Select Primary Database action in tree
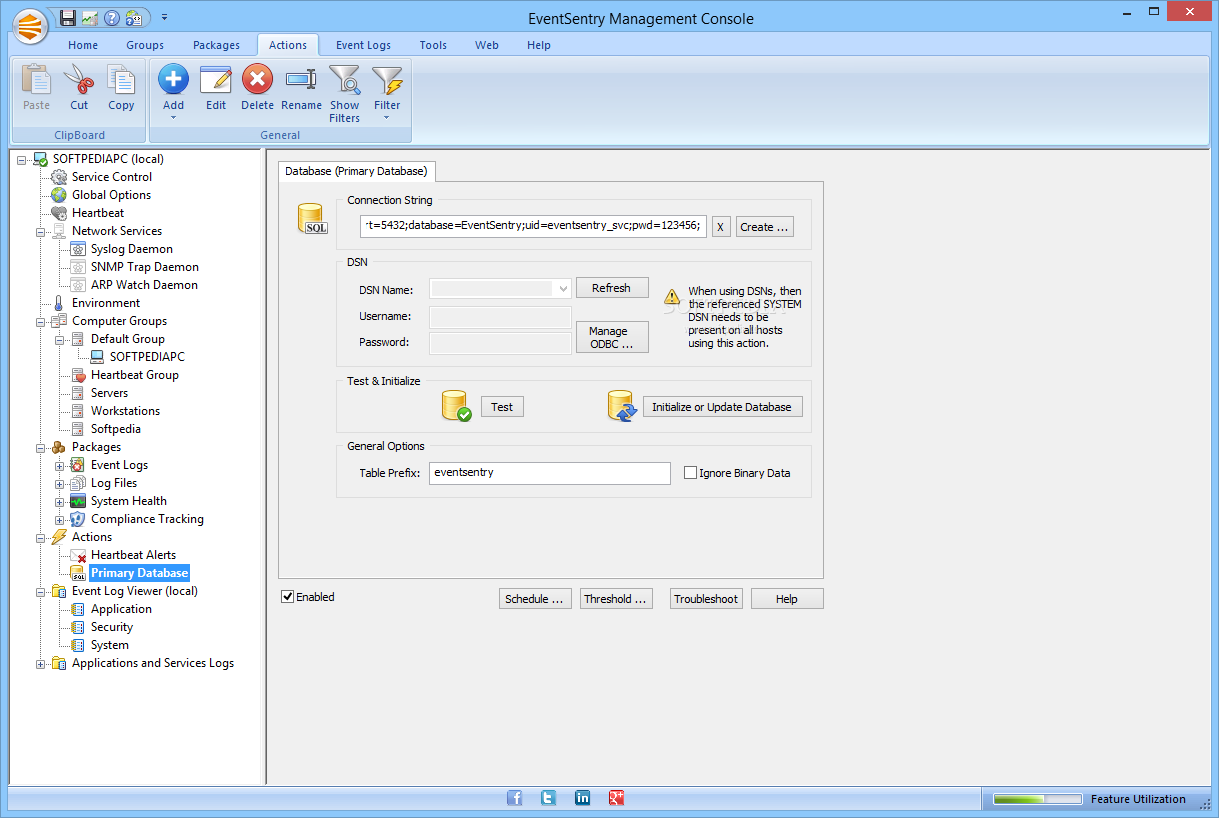The width and height of the screenshot is (1219, 818). [x=139, y=573]
